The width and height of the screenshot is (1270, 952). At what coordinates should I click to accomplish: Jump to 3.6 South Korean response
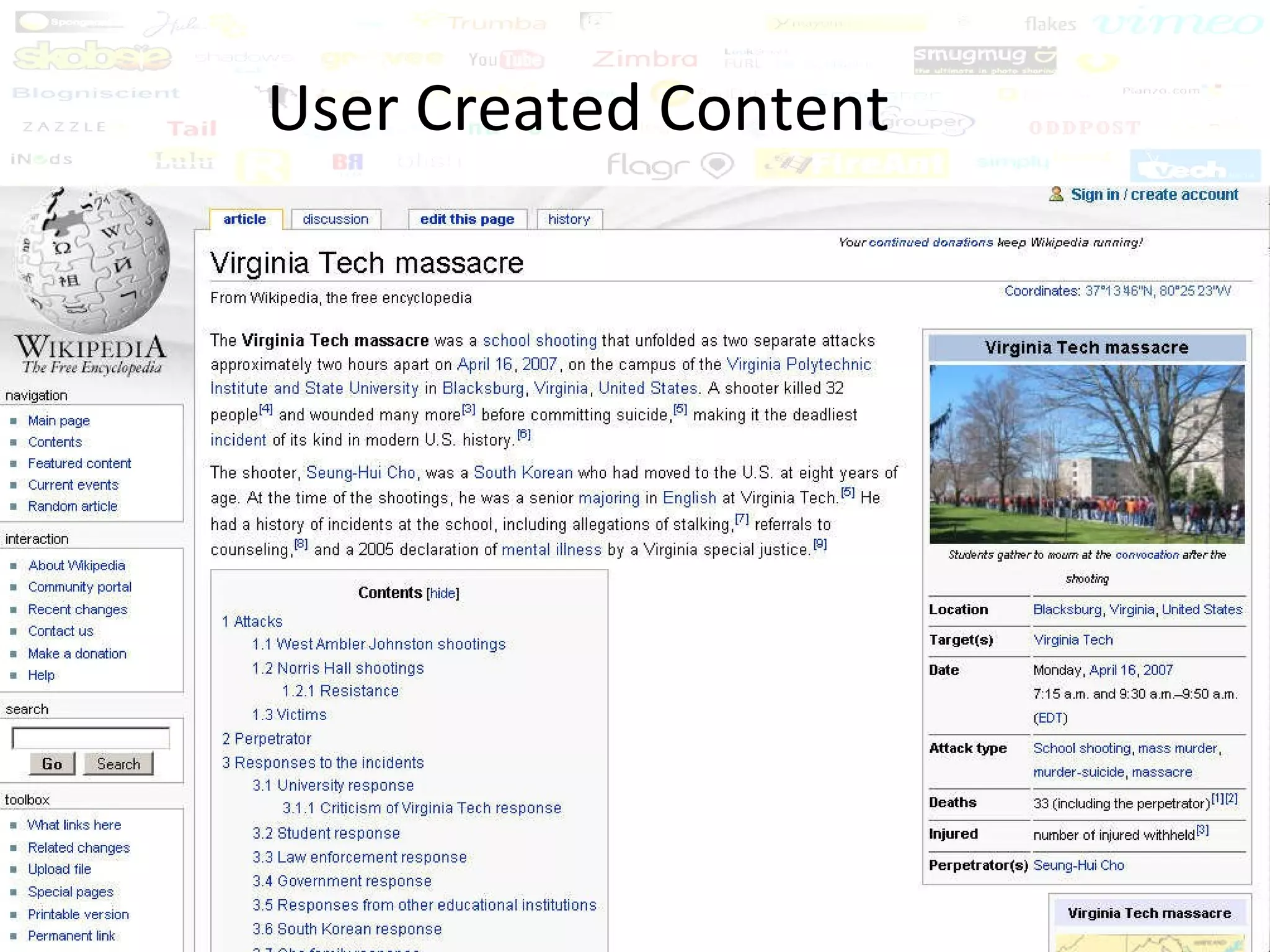(x=347, y=929)
